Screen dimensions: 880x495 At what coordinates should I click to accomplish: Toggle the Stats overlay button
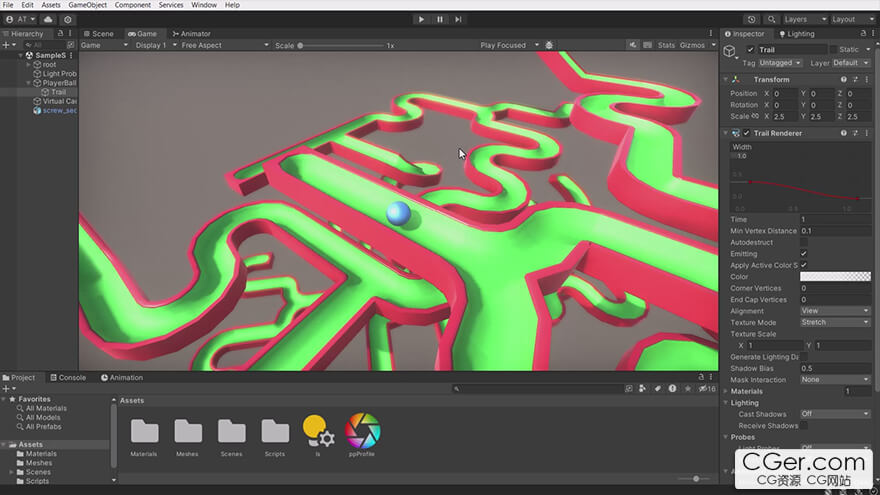coord(666,45)
